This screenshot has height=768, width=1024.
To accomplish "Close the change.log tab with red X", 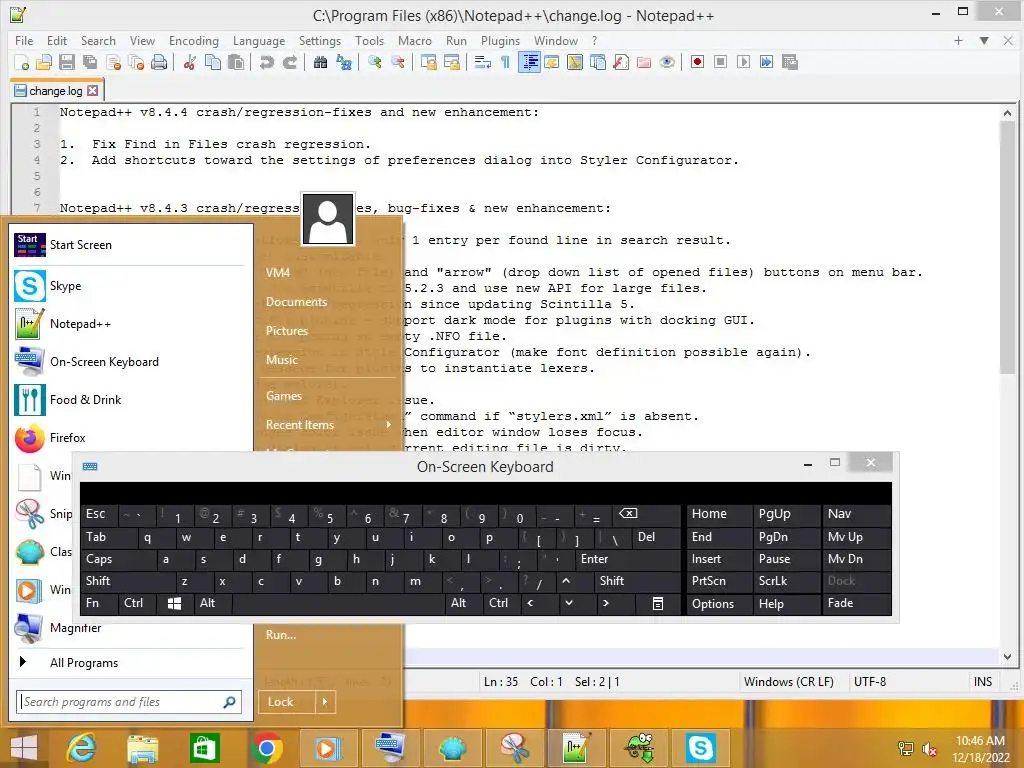I will pyautogui.click(x=93, y=91).
